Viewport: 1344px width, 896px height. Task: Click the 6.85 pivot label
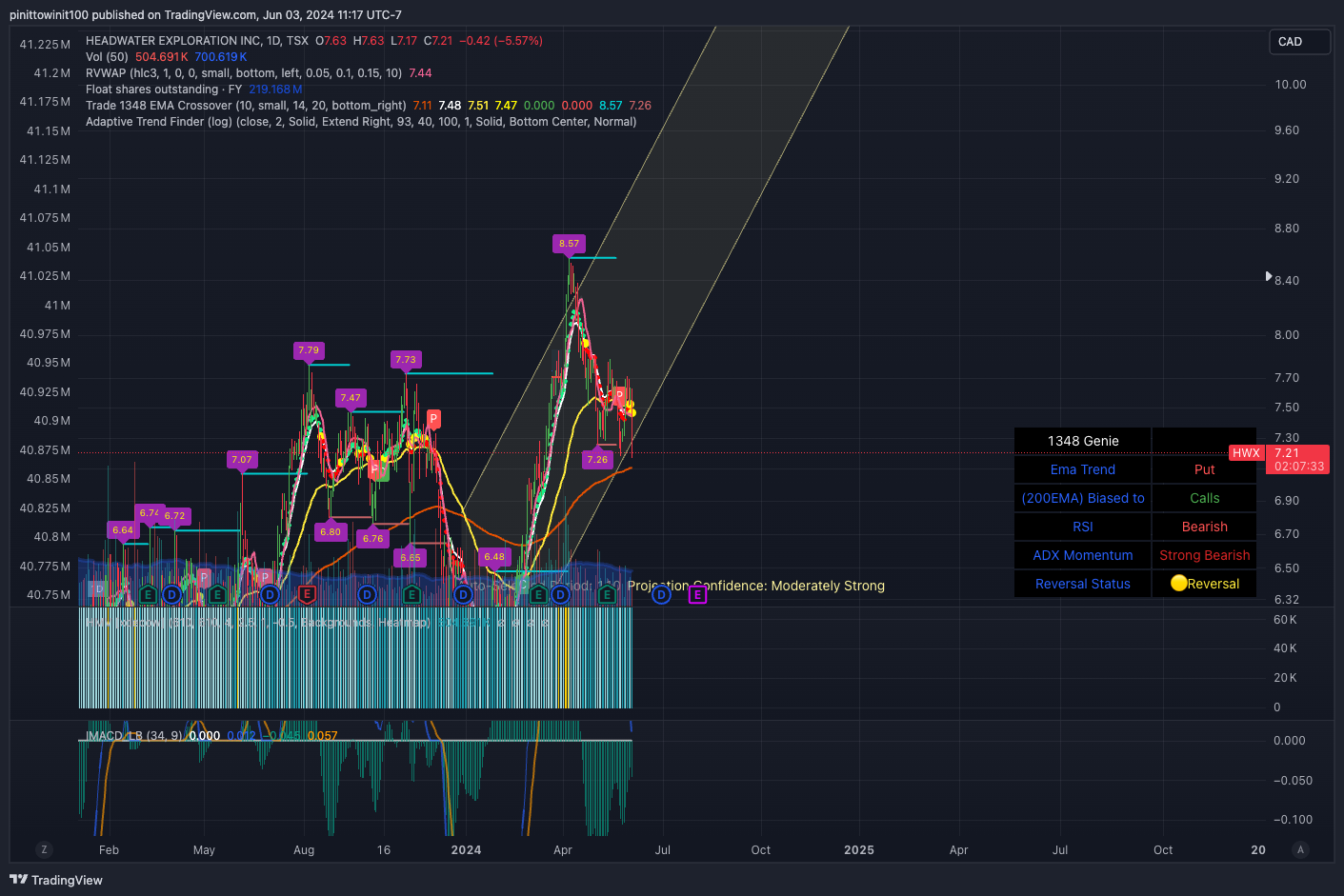coord(411,558)
